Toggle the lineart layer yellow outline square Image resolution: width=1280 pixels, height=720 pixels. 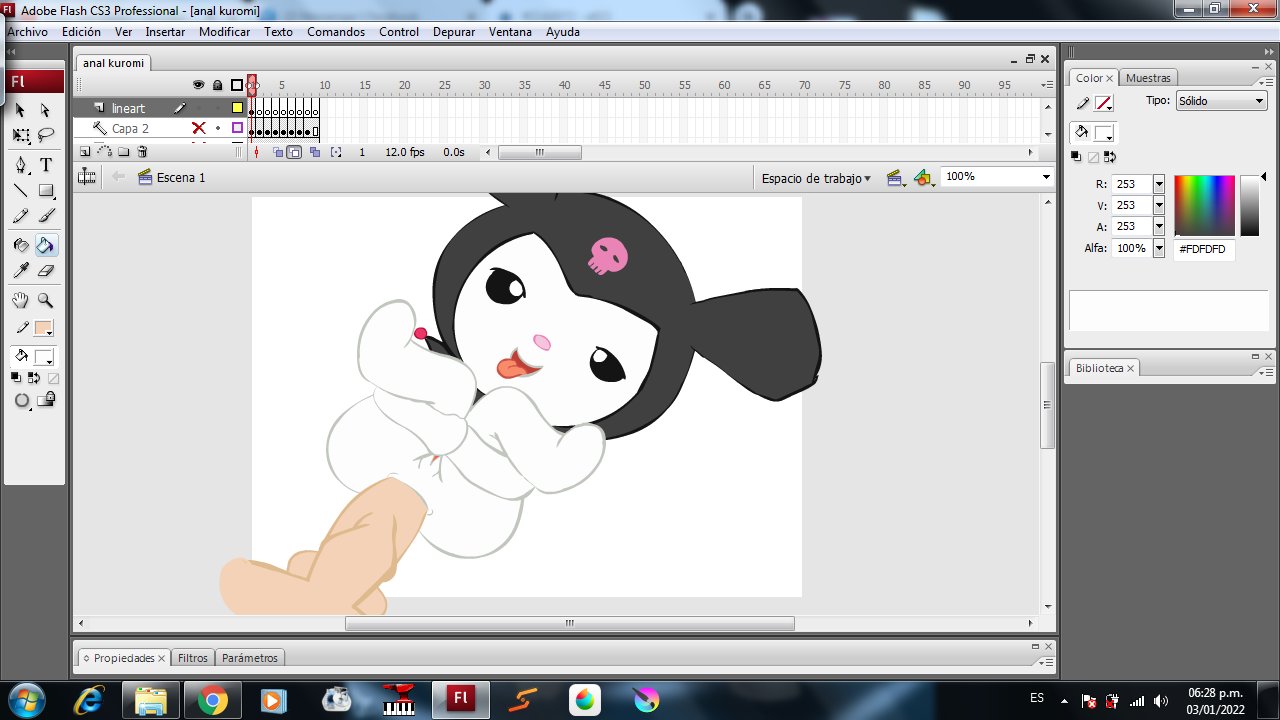[x=237, y=108]
